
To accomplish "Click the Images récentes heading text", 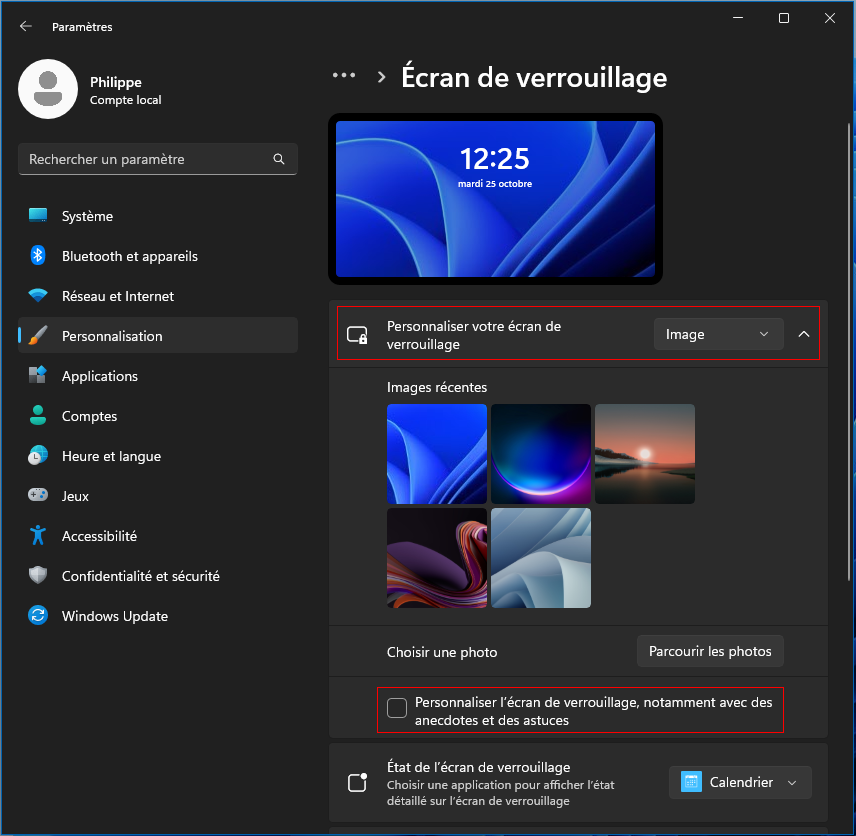I will pos(437,387).
